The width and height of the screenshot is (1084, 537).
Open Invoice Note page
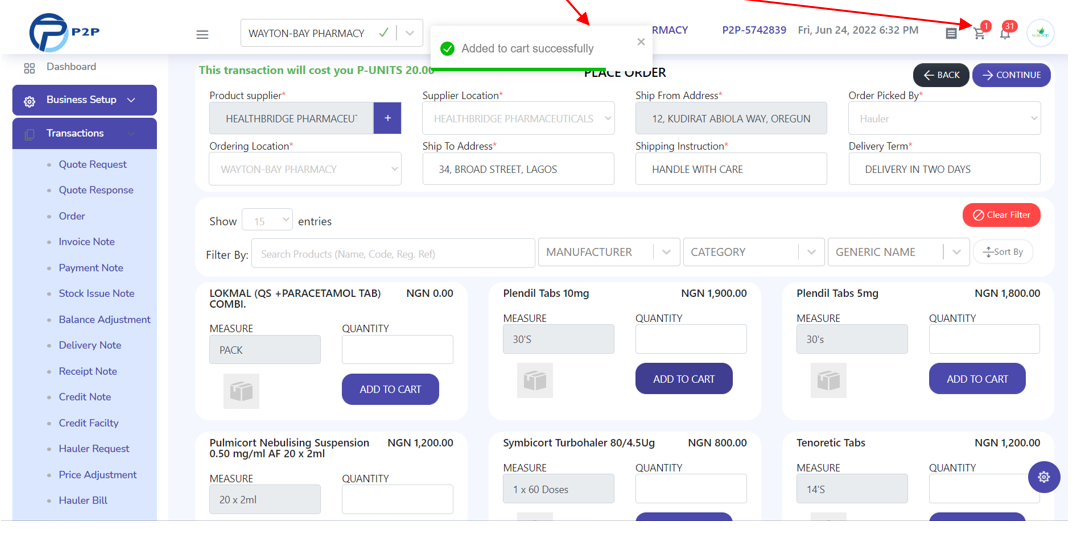click(86, 242)
